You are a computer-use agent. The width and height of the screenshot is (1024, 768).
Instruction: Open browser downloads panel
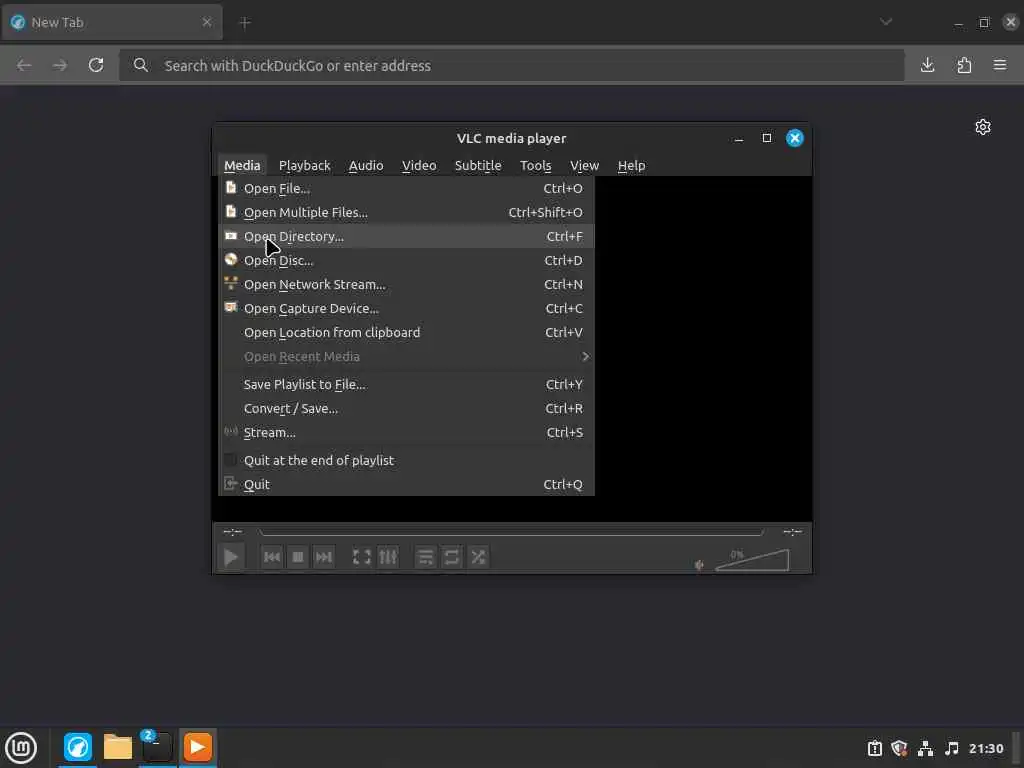(927, 65)
